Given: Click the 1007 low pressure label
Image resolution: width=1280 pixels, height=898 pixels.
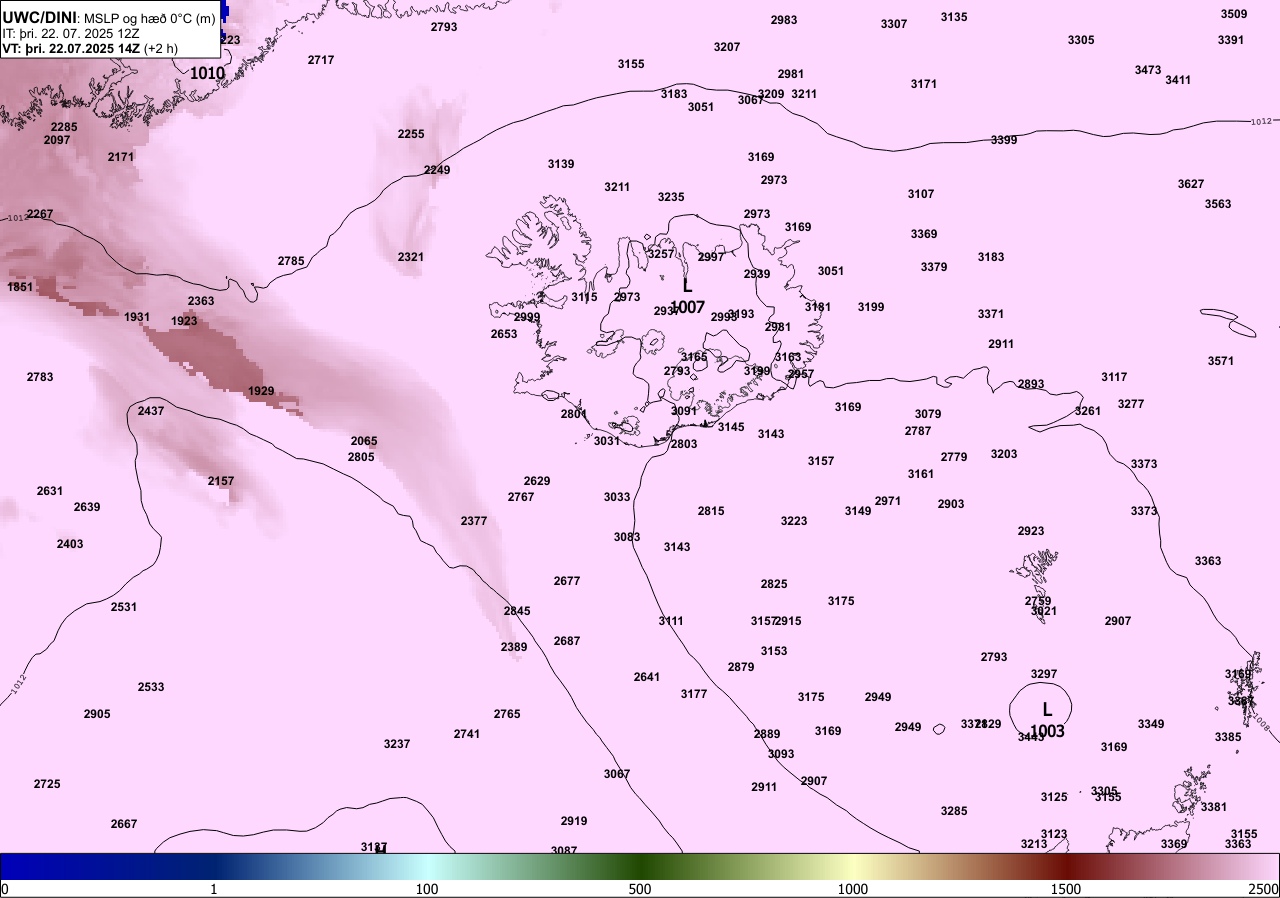Looking at the screenshot, I should [x=687, y=307].
